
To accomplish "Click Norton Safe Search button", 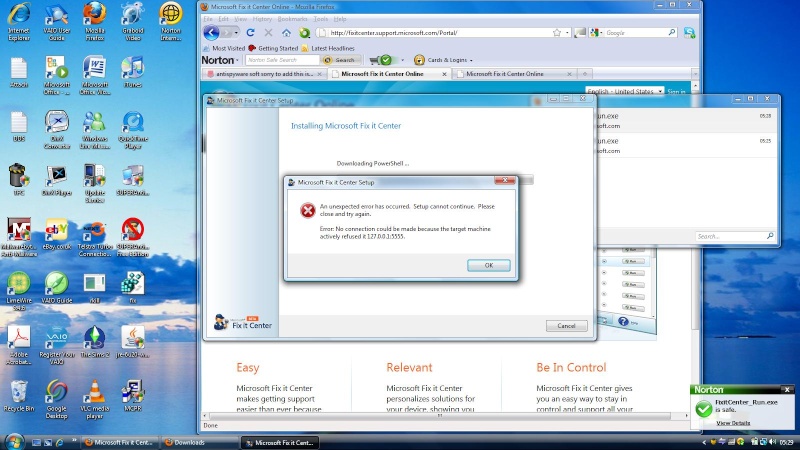I will point(340,60).
